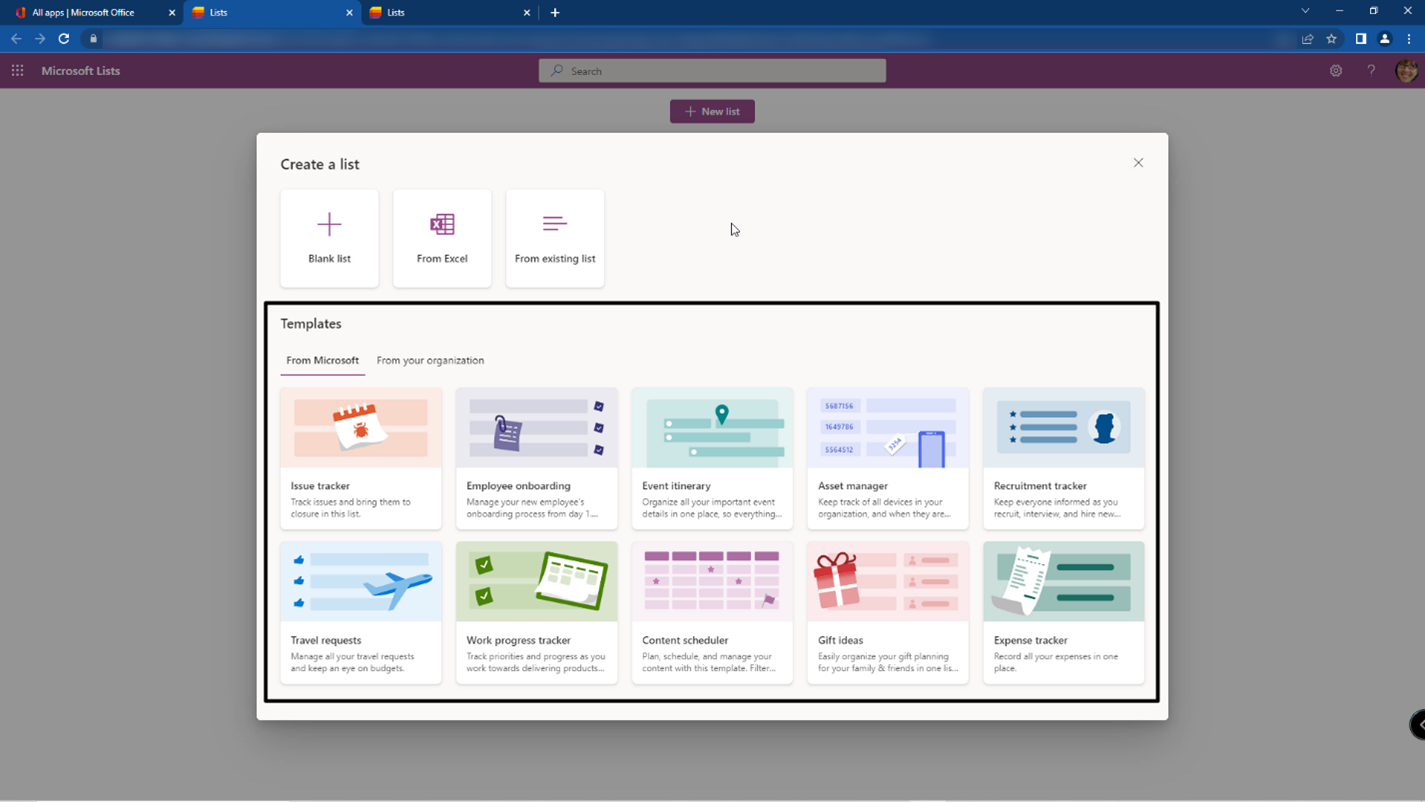The width and height of the screenshot is (1425, 802).
Task: Open a new browser tab
Action: click(555, 13)
